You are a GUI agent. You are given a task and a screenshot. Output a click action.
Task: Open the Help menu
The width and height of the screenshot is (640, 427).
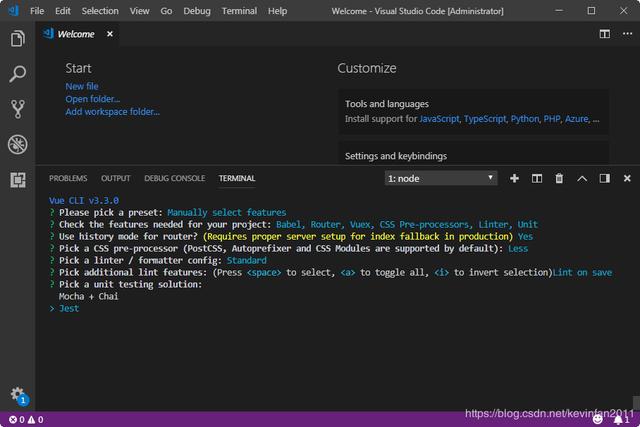[278, 11]
